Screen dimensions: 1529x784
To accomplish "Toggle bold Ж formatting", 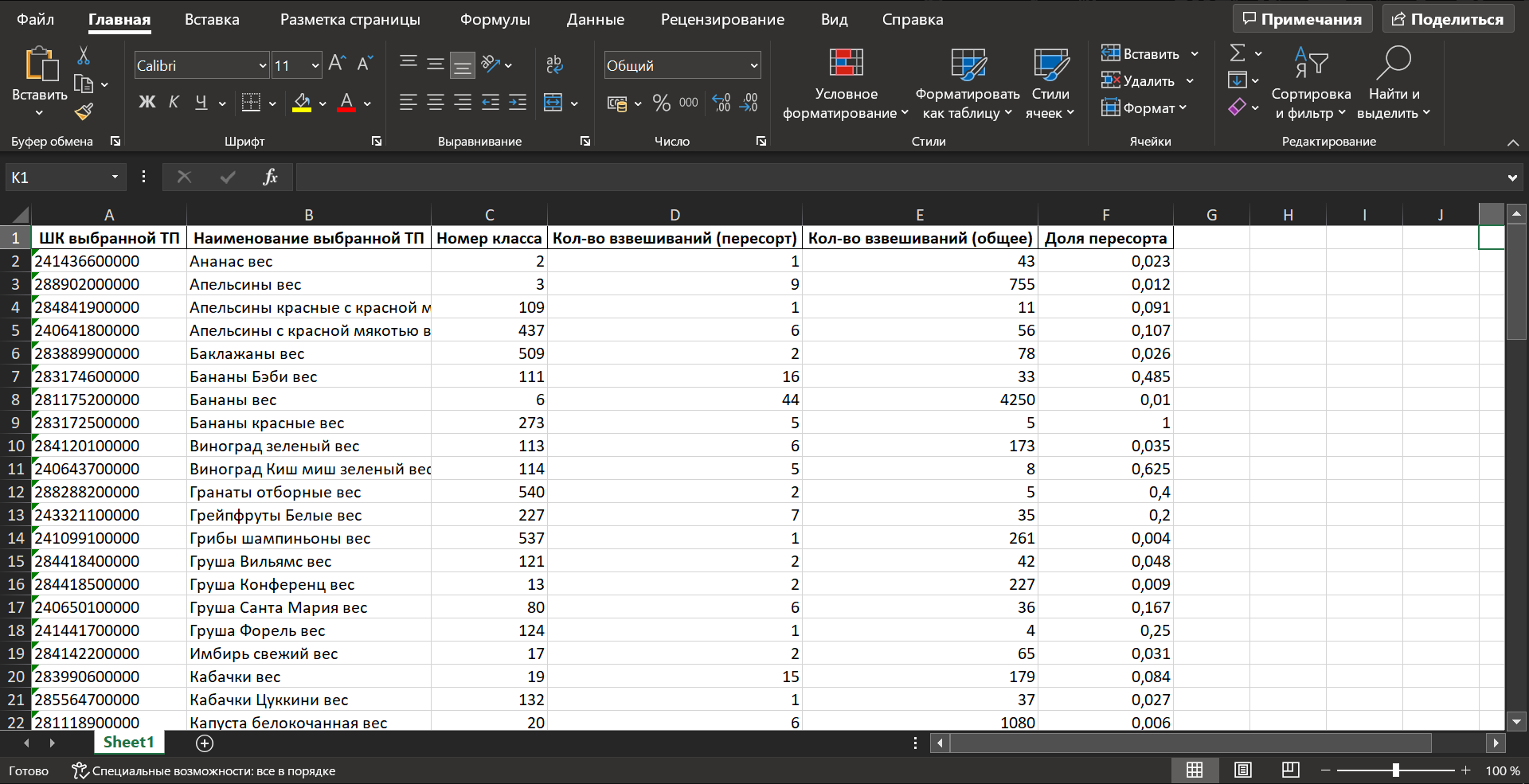I will pyautogui.click(x=147, y=103).
